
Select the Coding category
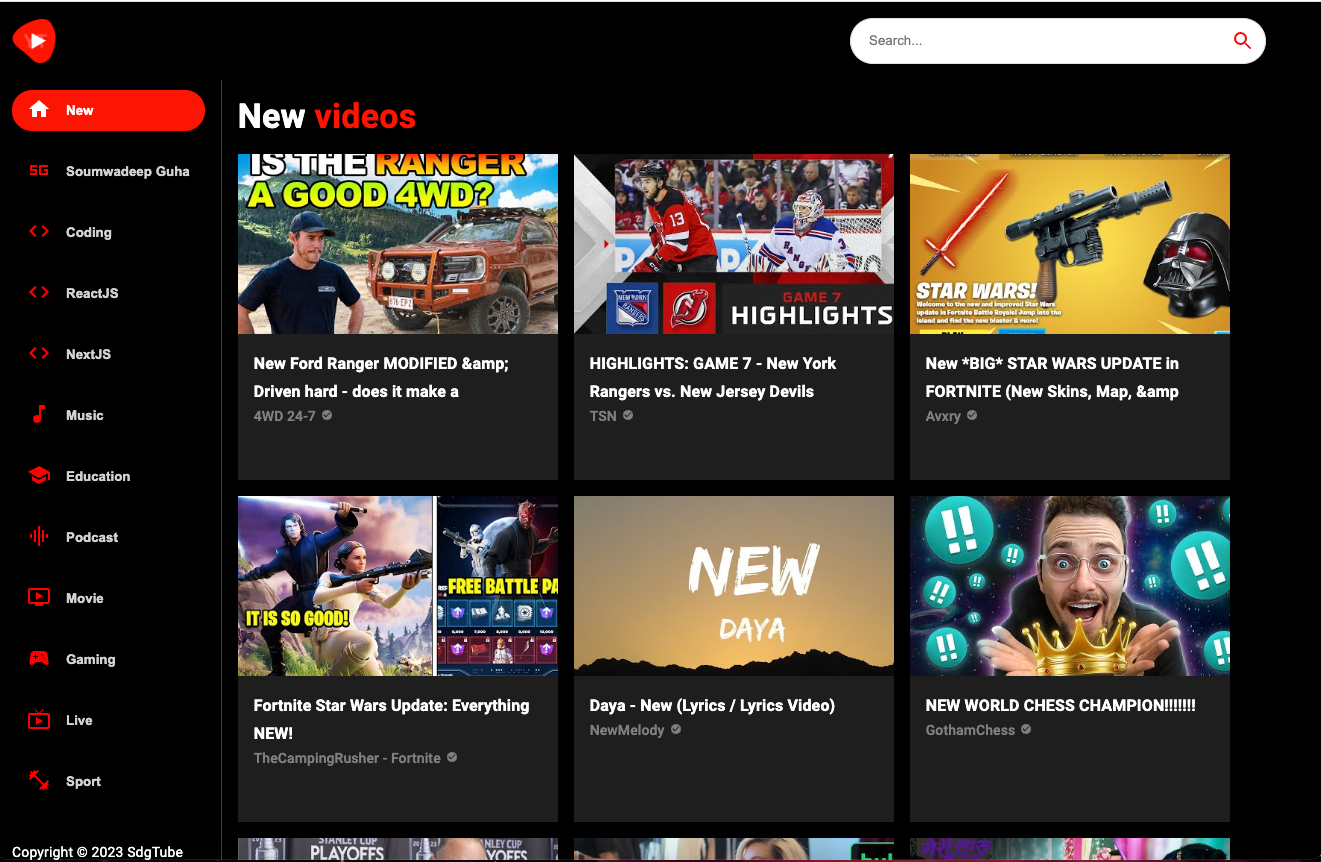(x=108, y=232)
